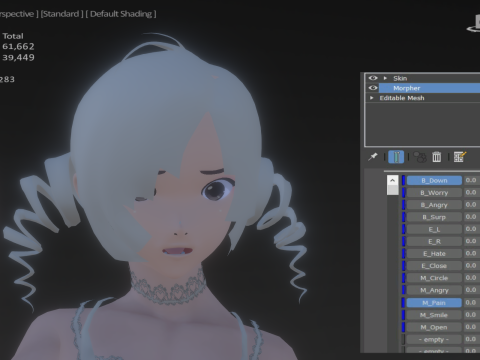Viewport: 480px width, 360px height.
Task: Click blue indicator beside E_Hate channel
Action: pyautogui.click(x=404, y=254)
